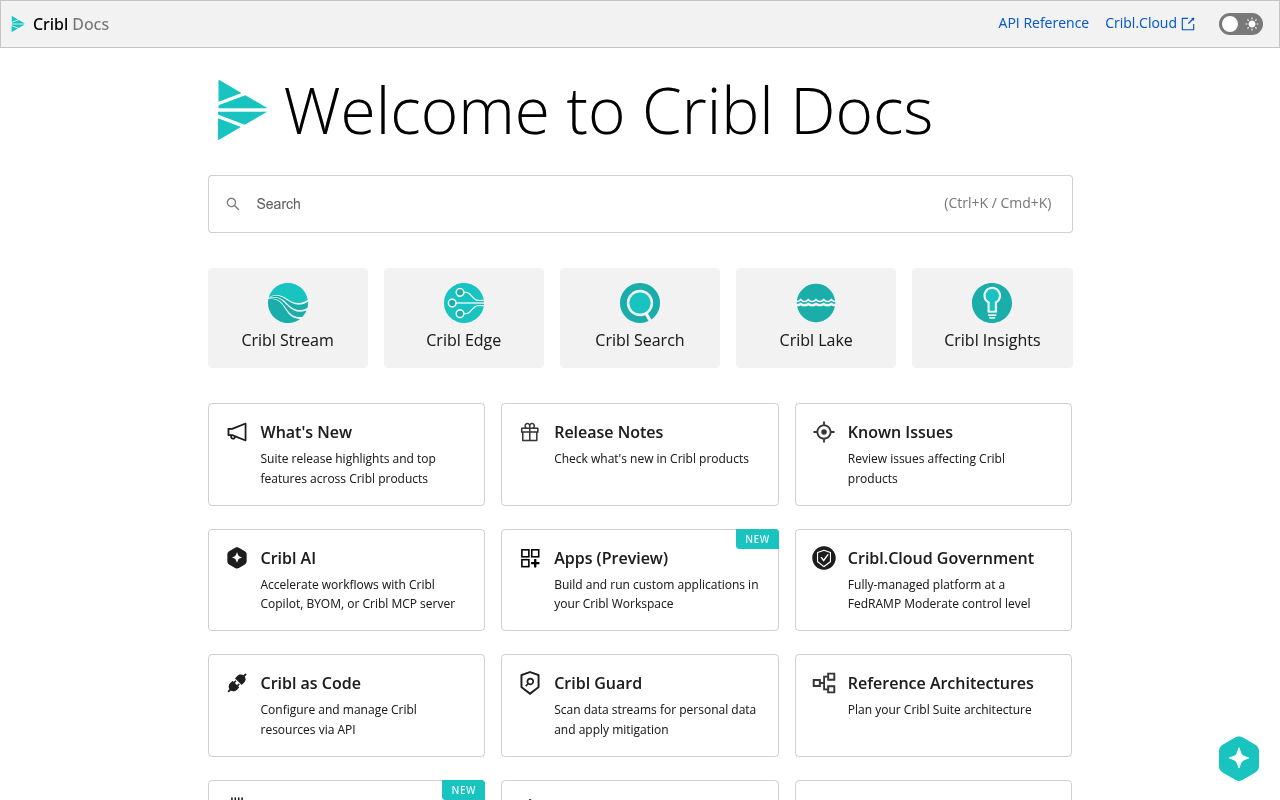Click the Cribl AI hexagon sparkle icon

(x=237, y=558)
